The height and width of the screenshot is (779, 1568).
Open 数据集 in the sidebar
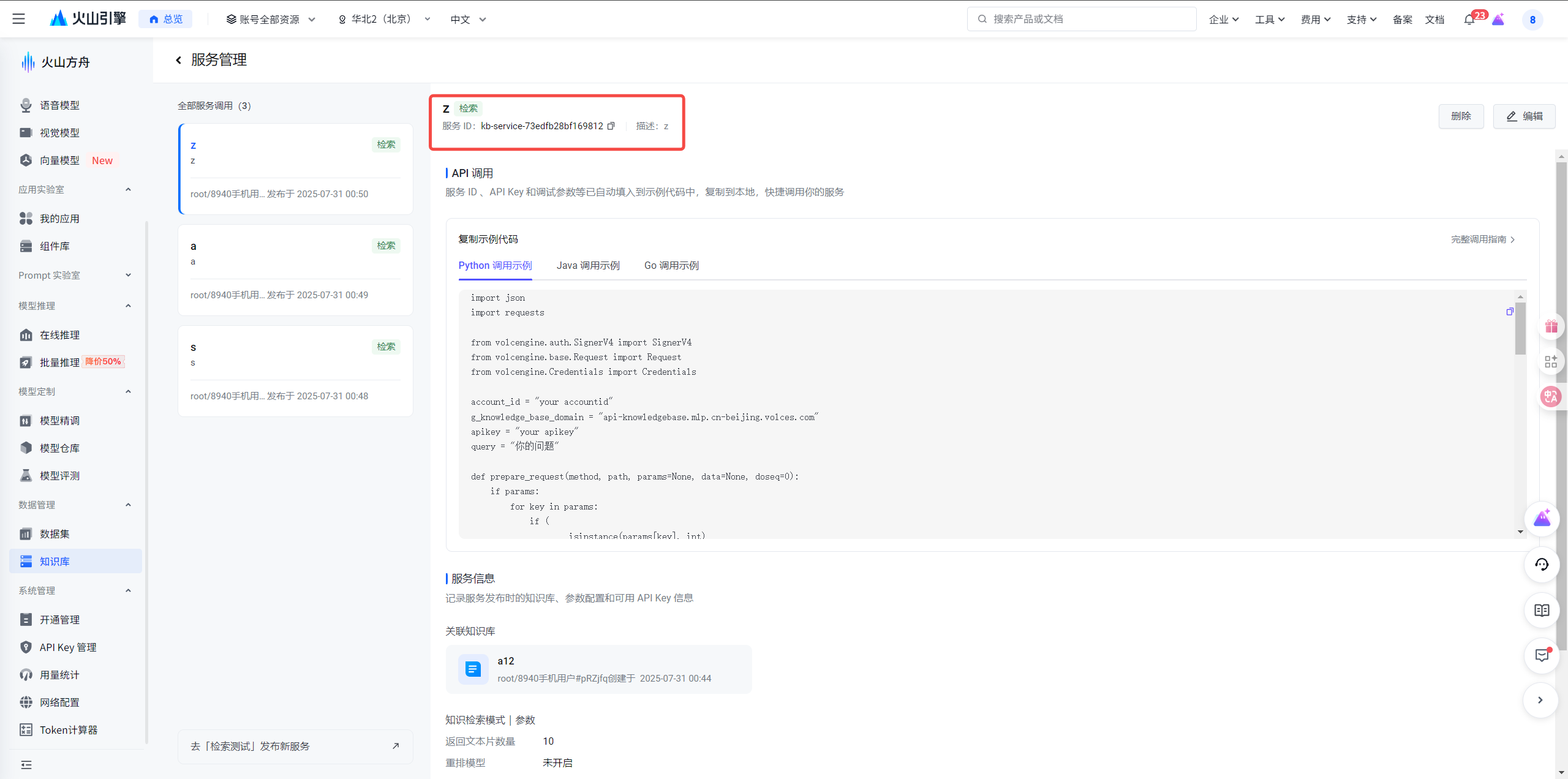[75, 534]
